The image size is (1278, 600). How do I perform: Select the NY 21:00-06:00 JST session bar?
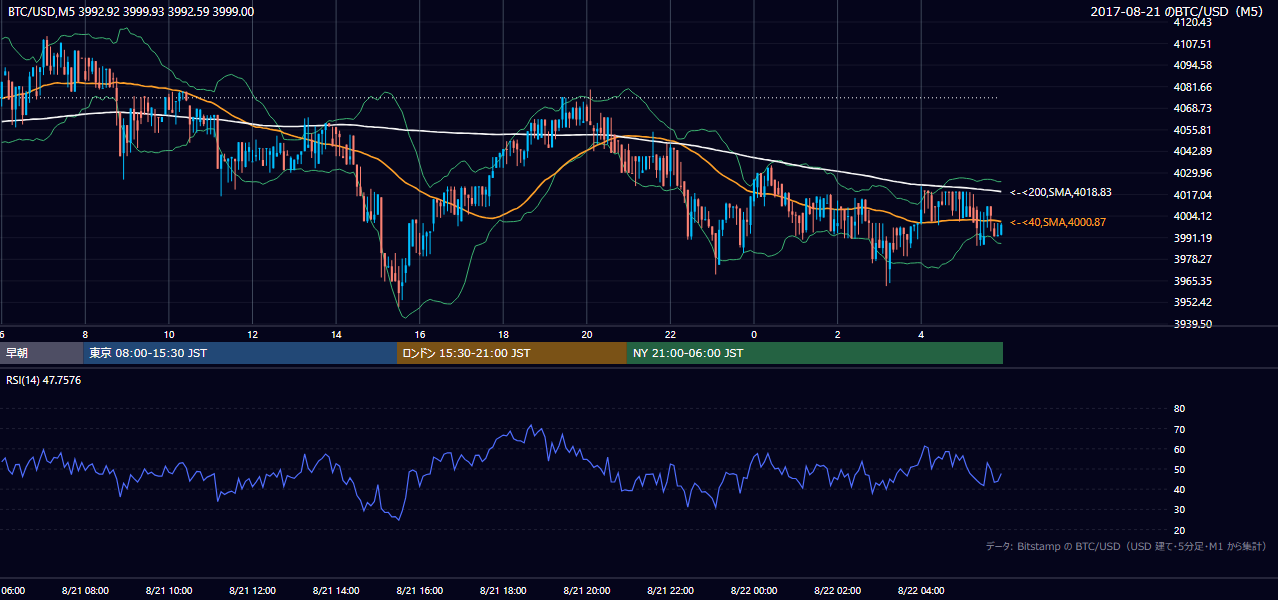point(815,353)
